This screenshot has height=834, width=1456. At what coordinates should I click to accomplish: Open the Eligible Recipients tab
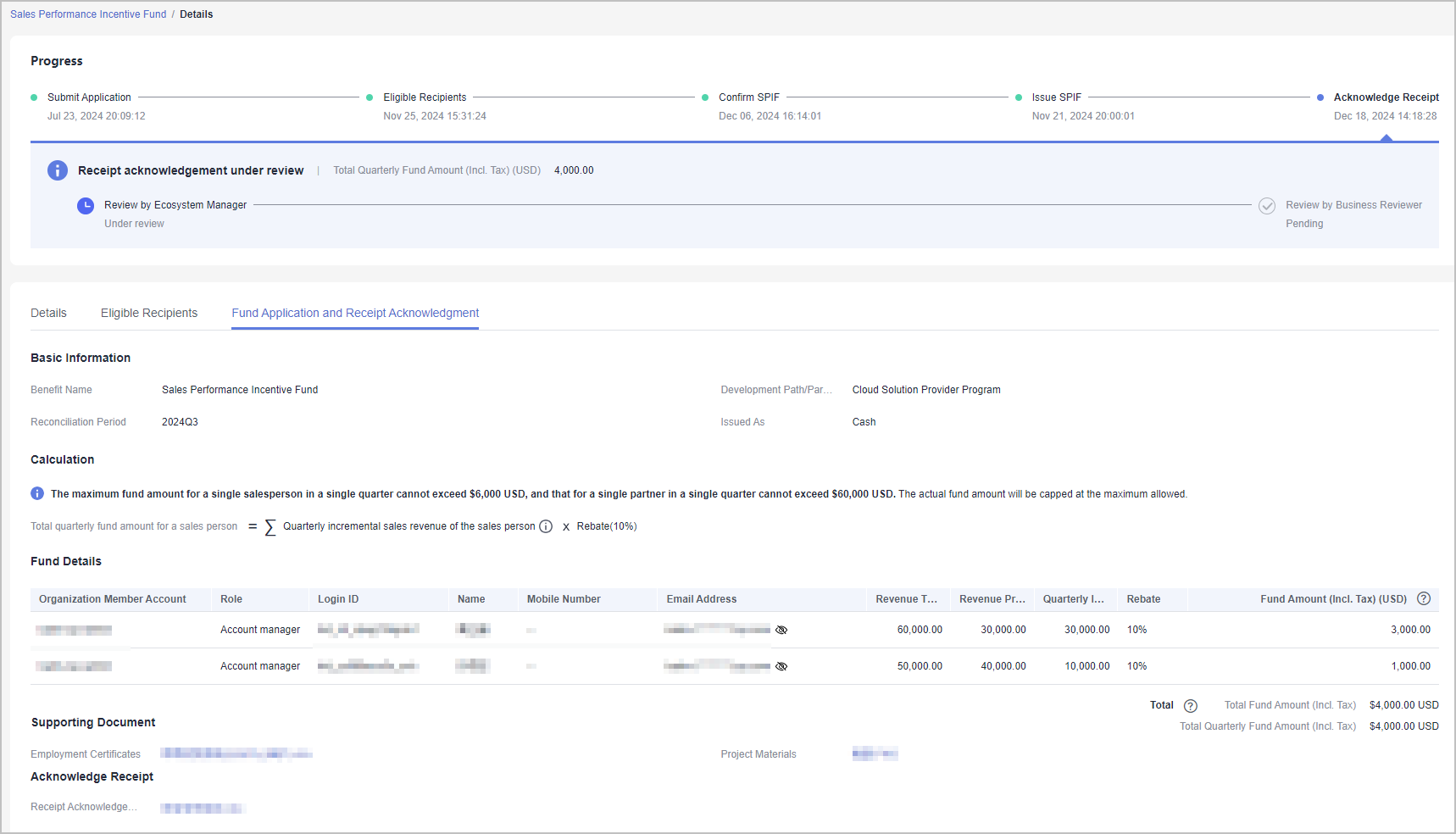149,313
